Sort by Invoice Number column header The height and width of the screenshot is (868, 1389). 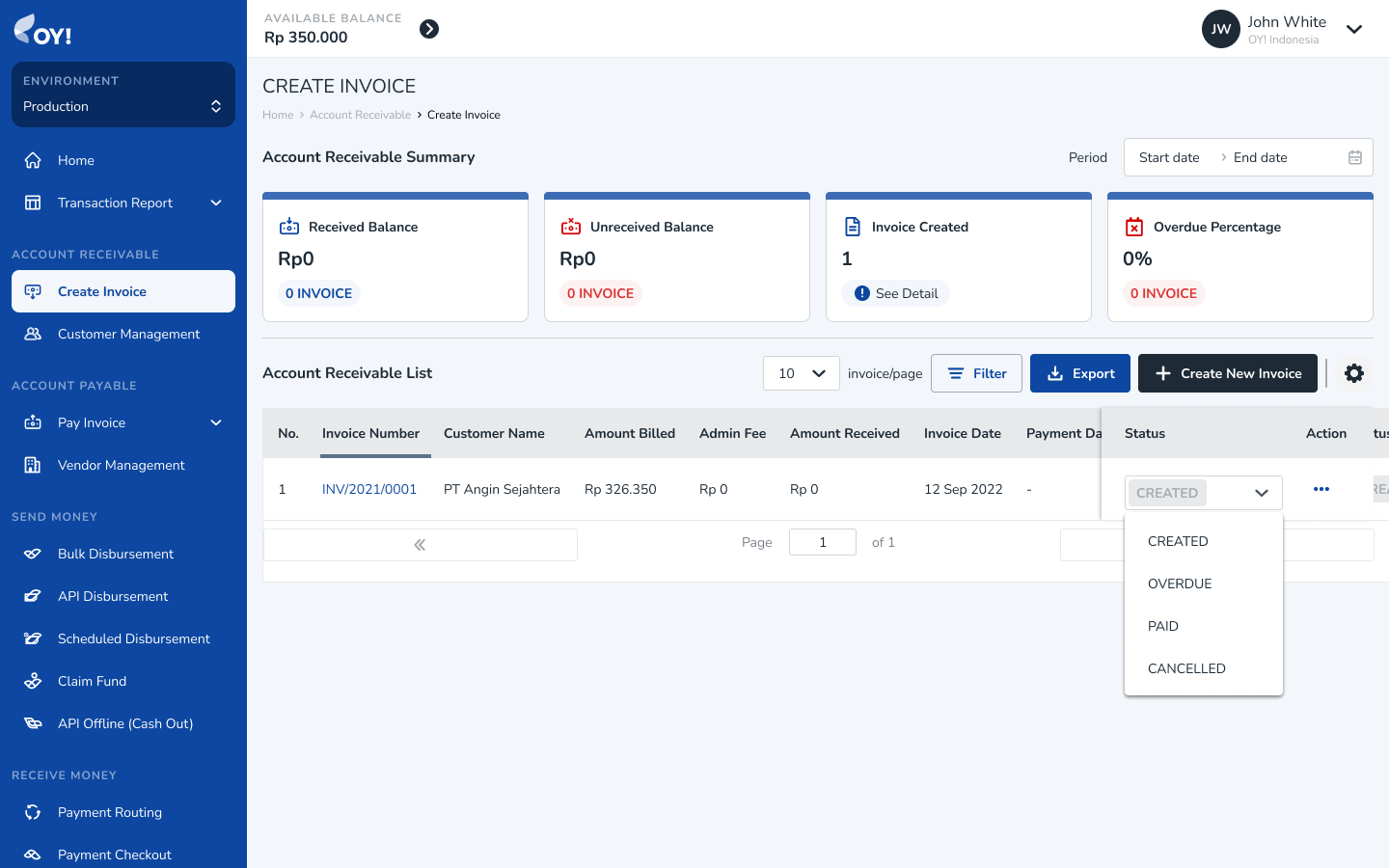pos(370,433)
